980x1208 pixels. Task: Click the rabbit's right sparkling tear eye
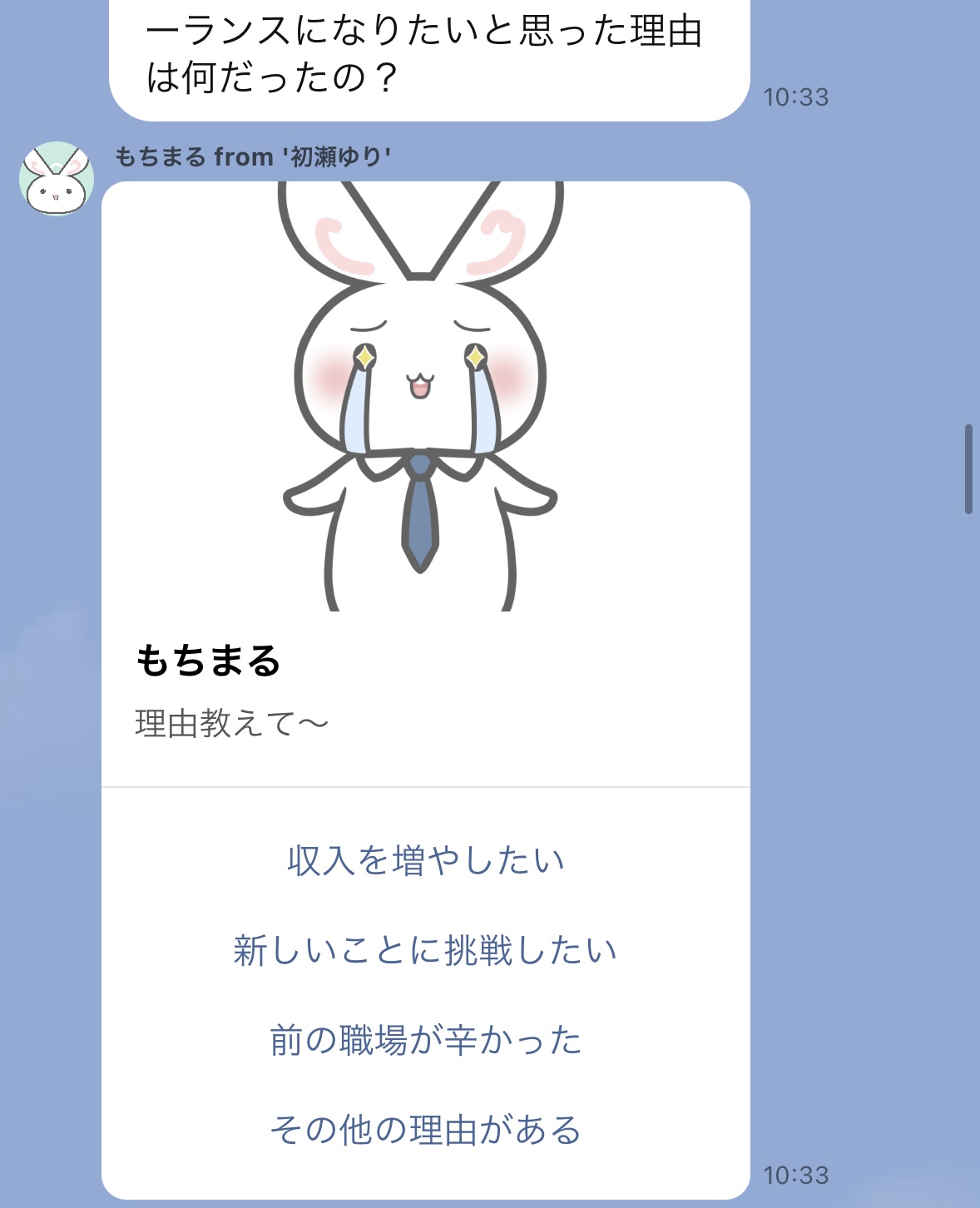tap(475, 358)
